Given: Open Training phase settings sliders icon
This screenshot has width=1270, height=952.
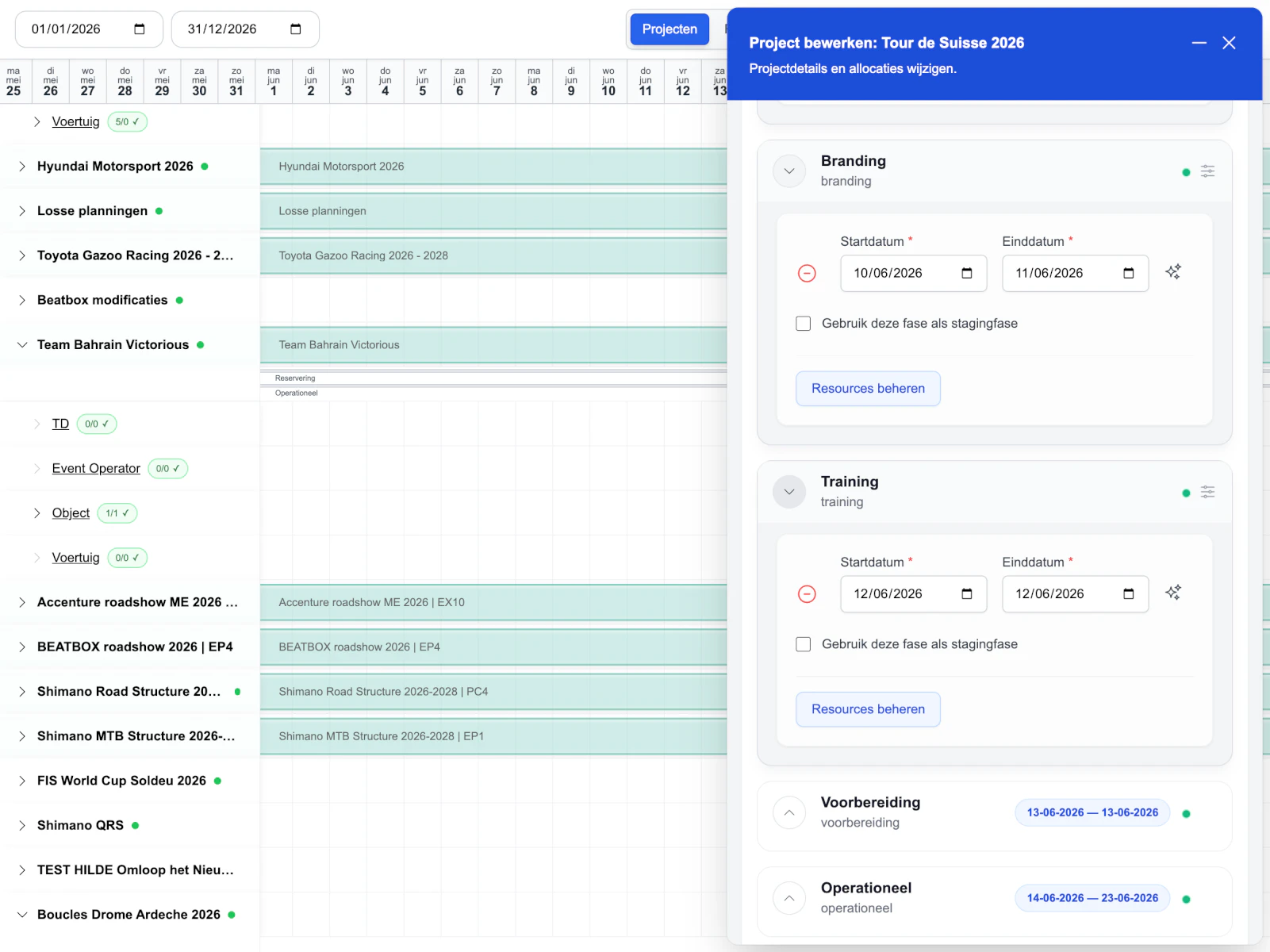Looking at the screenshot, I should [x=1207, y=493].
